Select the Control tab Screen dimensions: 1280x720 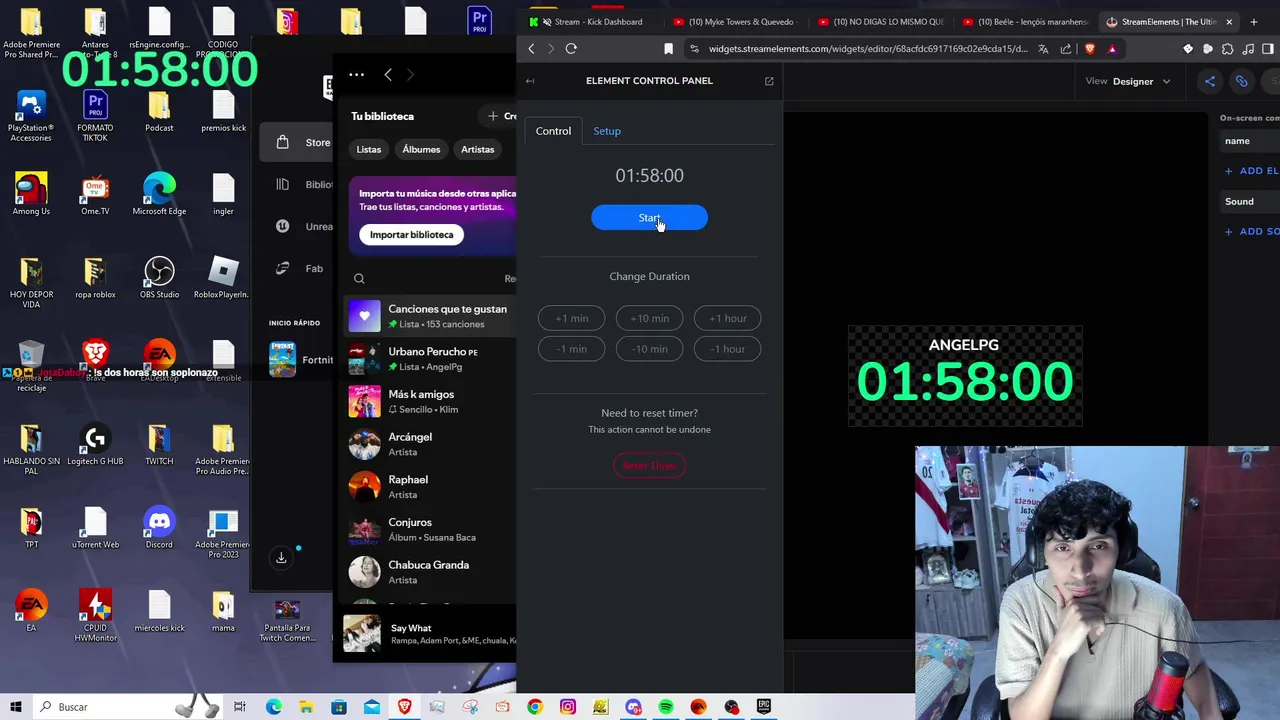click(x=553, y=131)
